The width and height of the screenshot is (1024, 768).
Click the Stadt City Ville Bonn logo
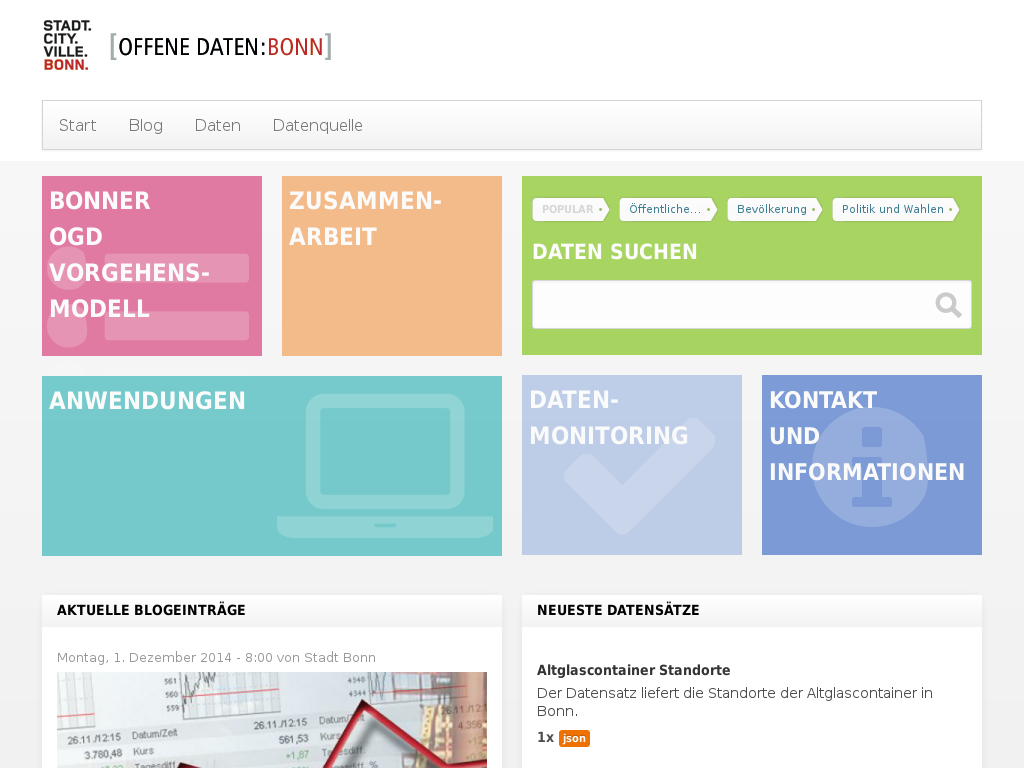tap(66, 45)
